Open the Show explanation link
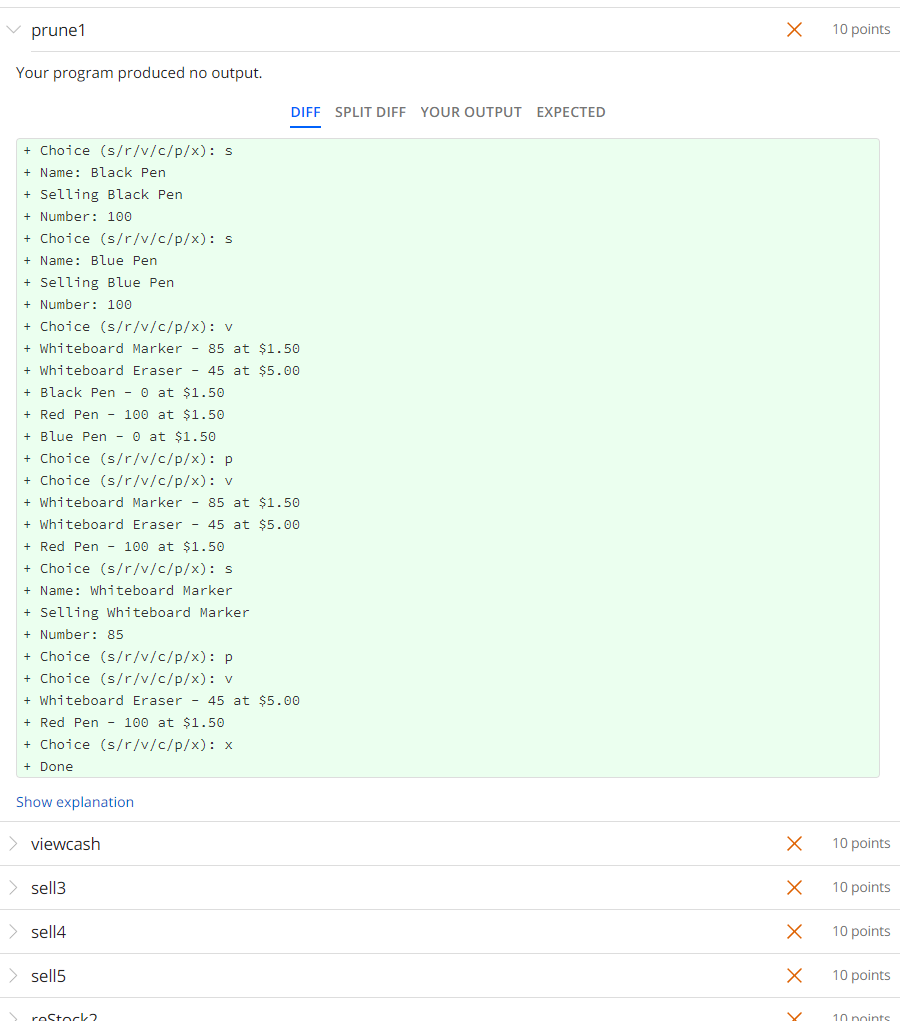This screenshot has width=902, height=1021. pyautogui.click(x=75, y=802)
